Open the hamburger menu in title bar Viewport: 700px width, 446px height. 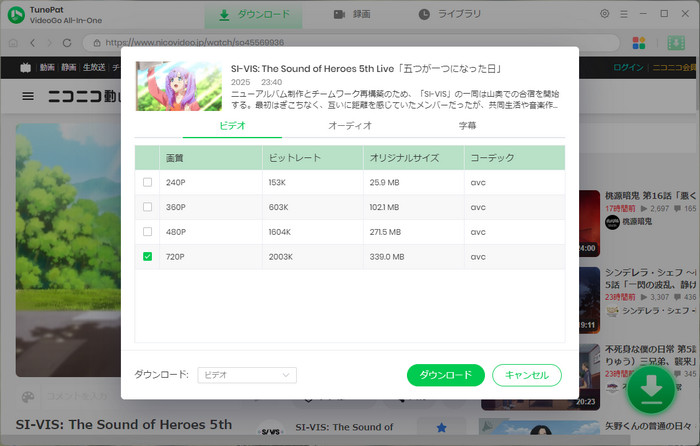(624, 14)
